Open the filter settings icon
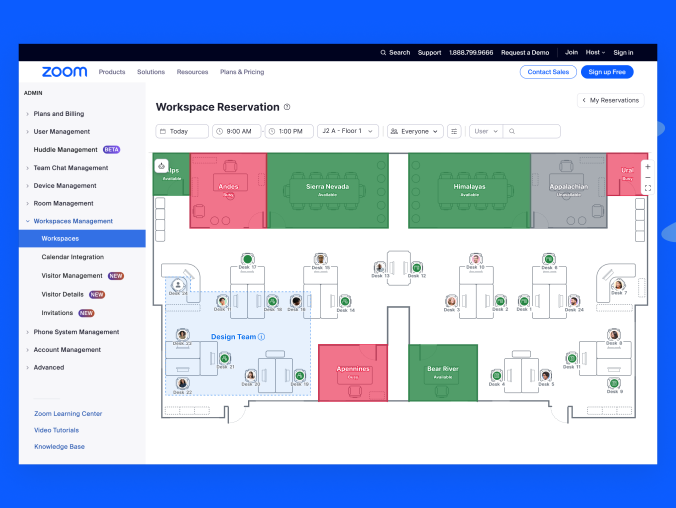The image size is (676, 508). click(x=454, y=131)
